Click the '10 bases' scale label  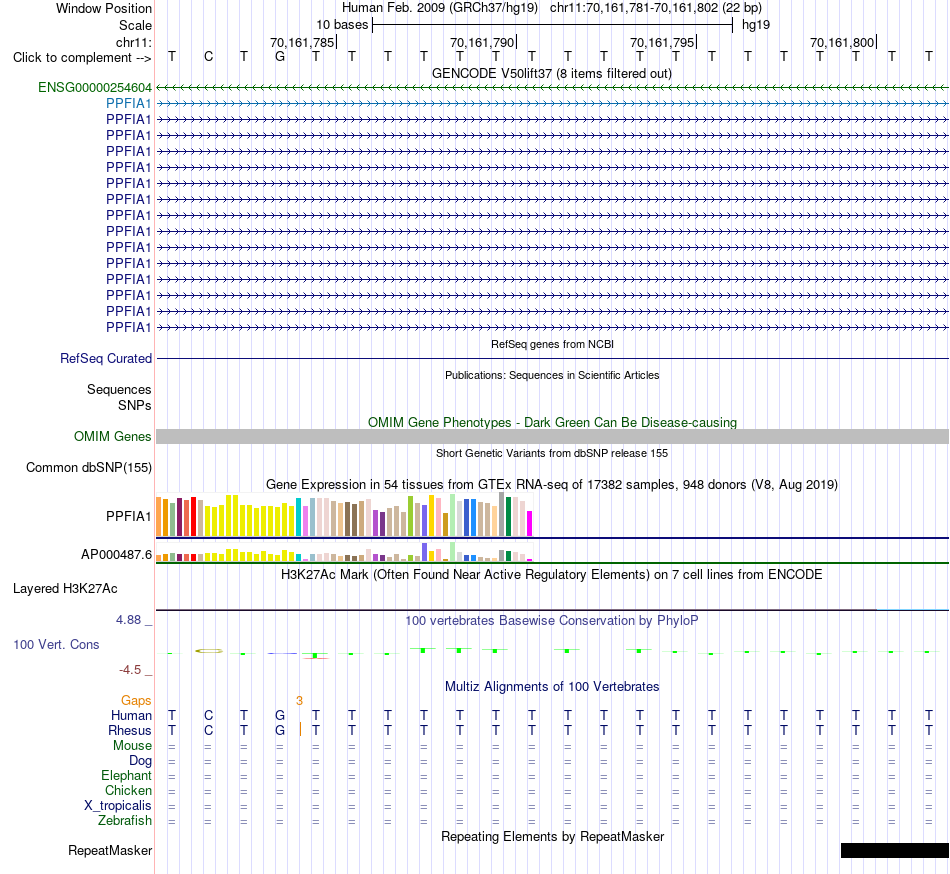click(x=342, y=25)
